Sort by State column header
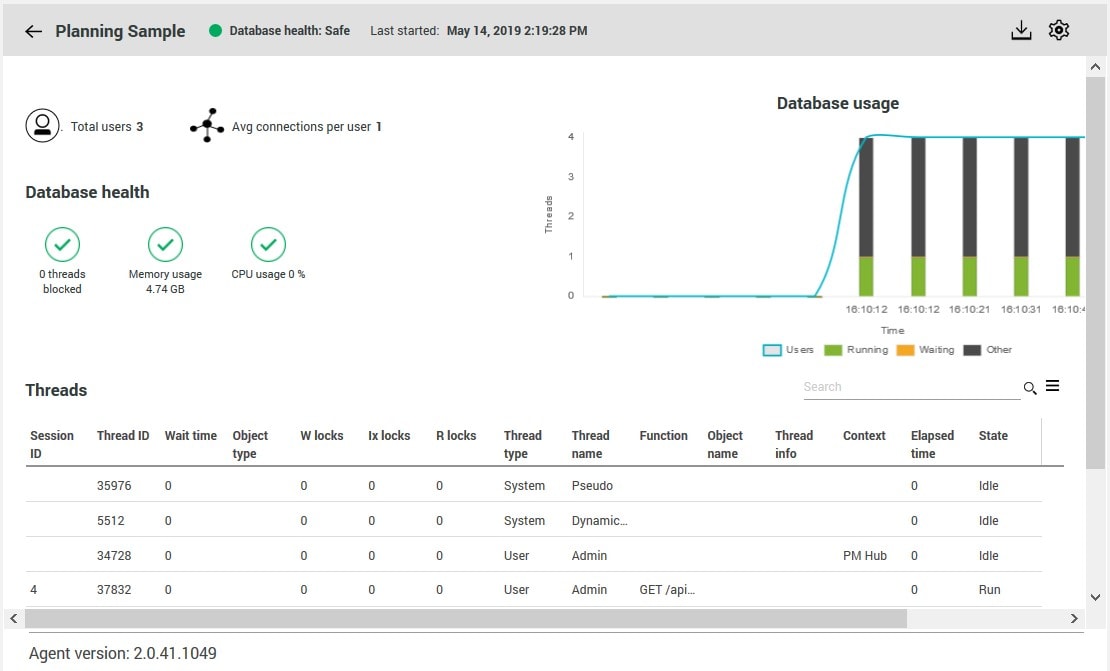This screenshot has height=671, width=1110. pyautogui.click(x=992, y=436)
